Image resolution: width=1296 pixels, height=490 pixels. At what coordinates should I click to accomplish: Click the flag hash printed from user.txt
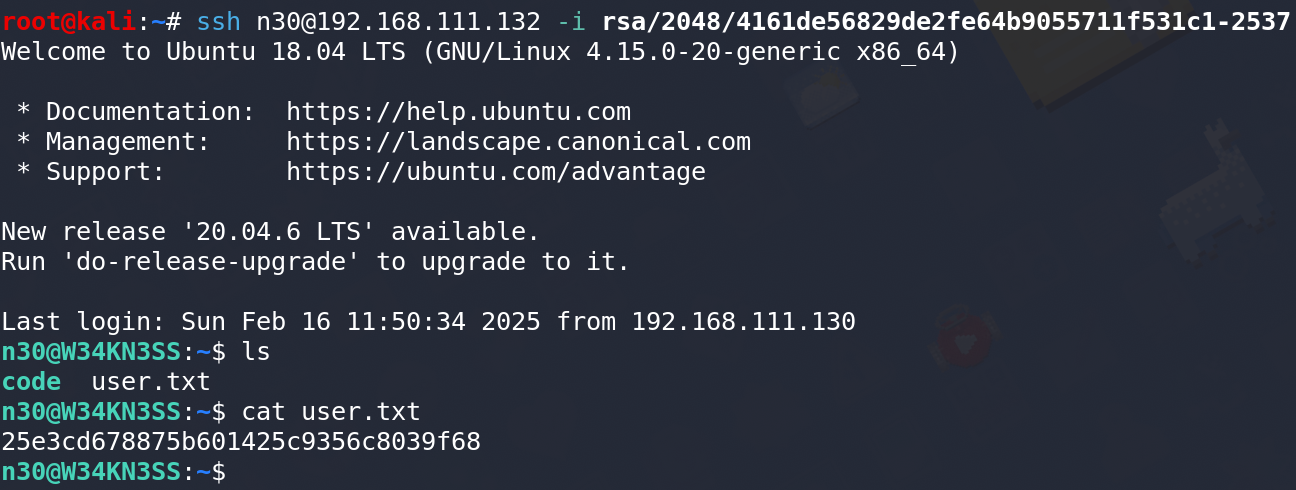[240, 442]
